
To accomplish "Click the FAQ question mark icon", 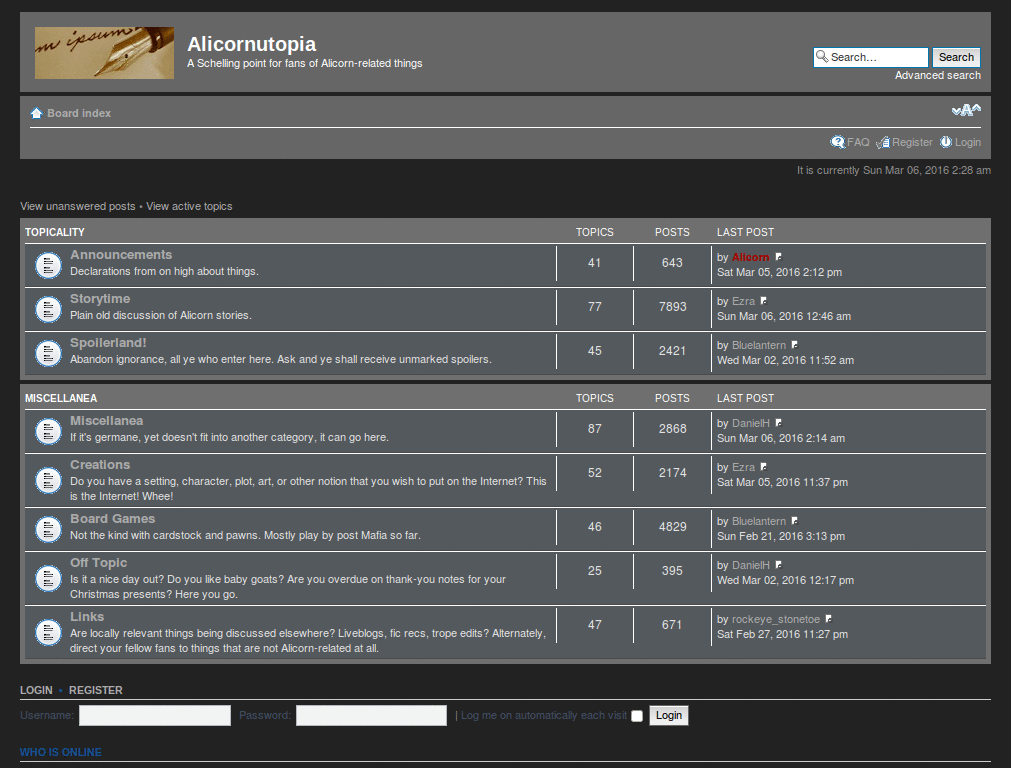I will pos(838,142).
